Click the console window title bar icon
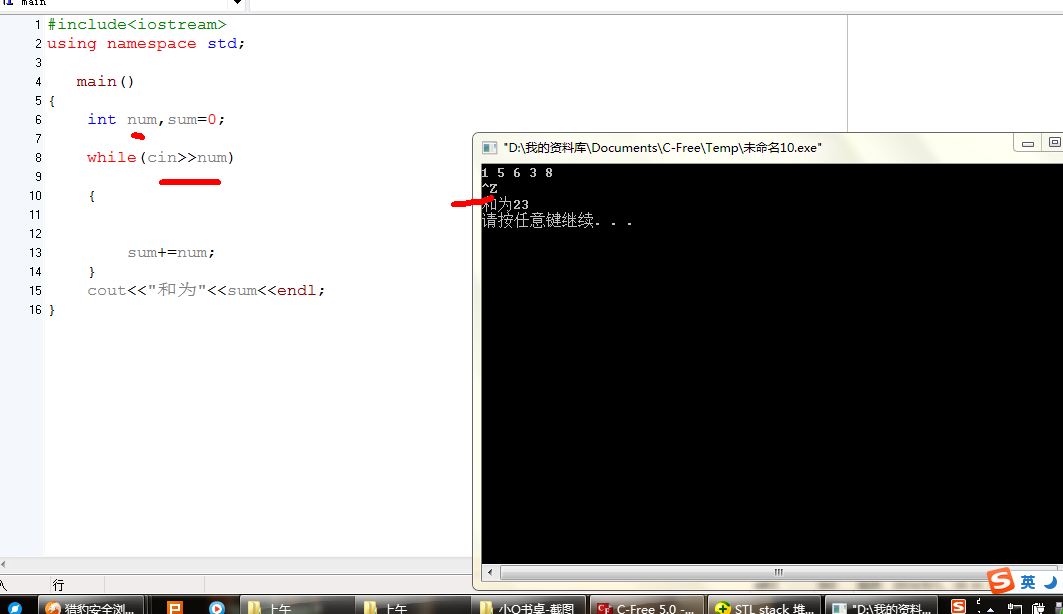 (x=489, y=148)
